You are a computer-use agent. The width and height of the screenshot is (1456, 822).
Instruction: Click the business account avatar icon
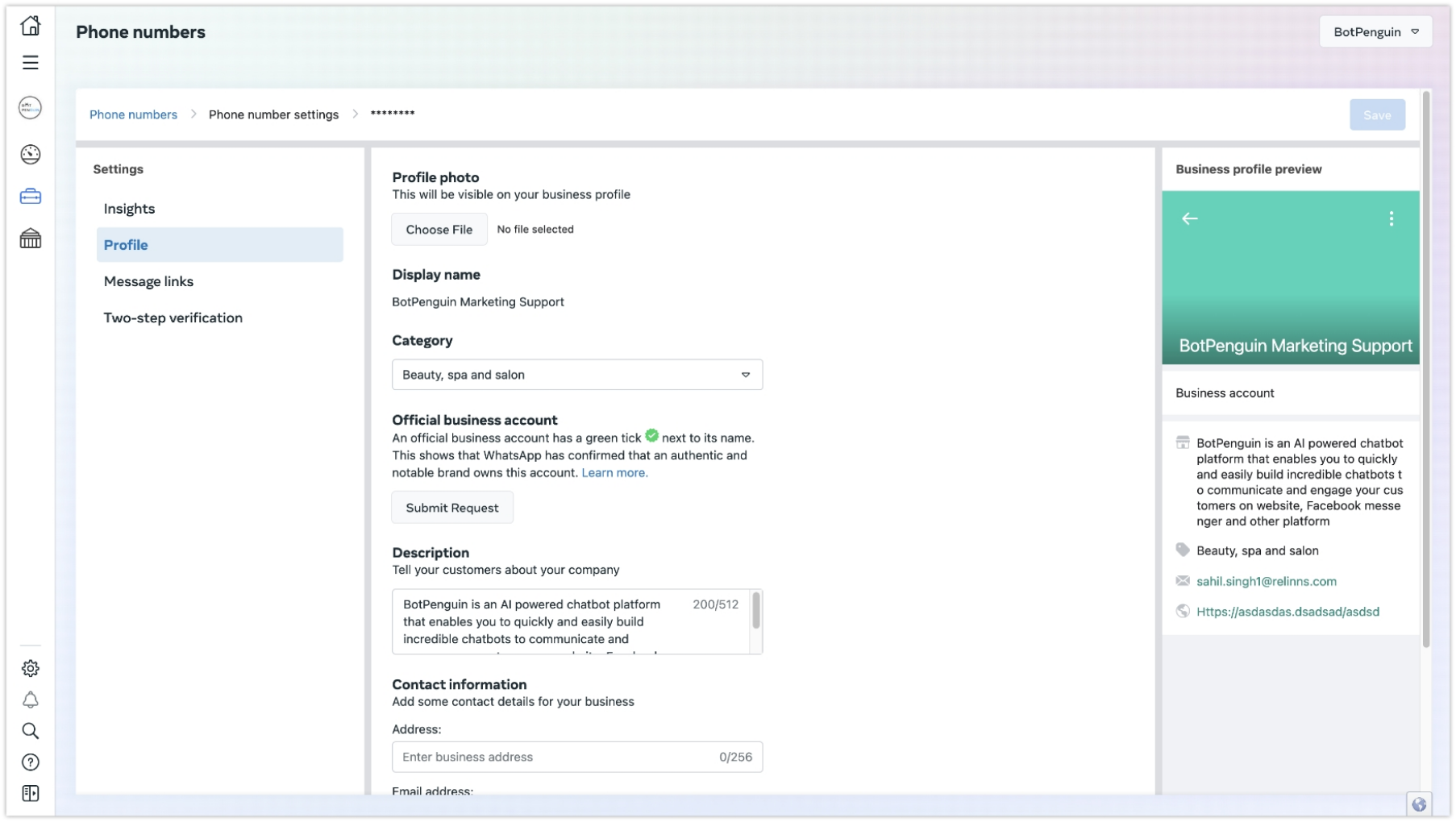[31, 108]
